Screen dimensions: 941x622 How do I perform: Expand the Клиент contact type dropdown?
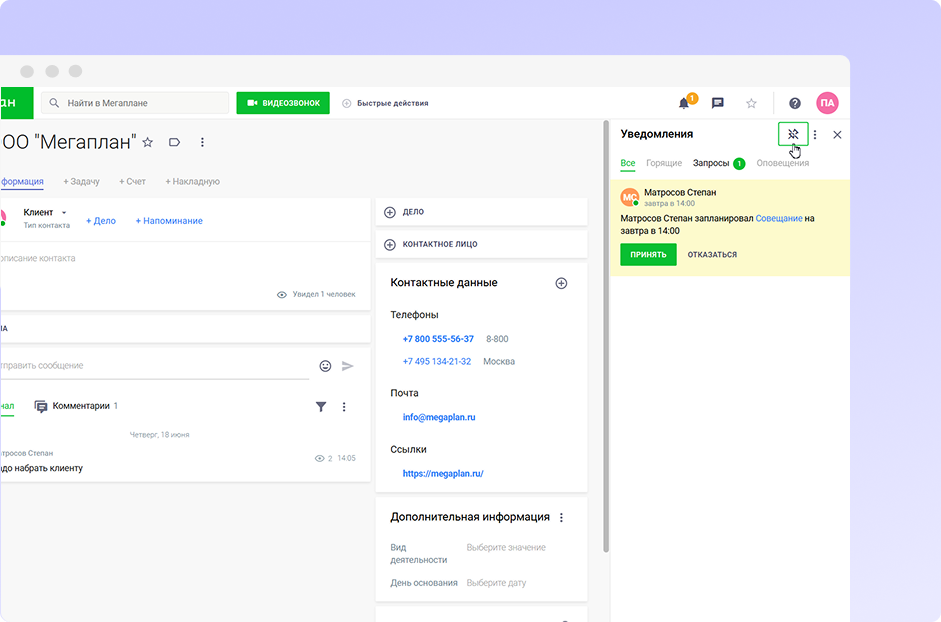click(x=45, y=212)
